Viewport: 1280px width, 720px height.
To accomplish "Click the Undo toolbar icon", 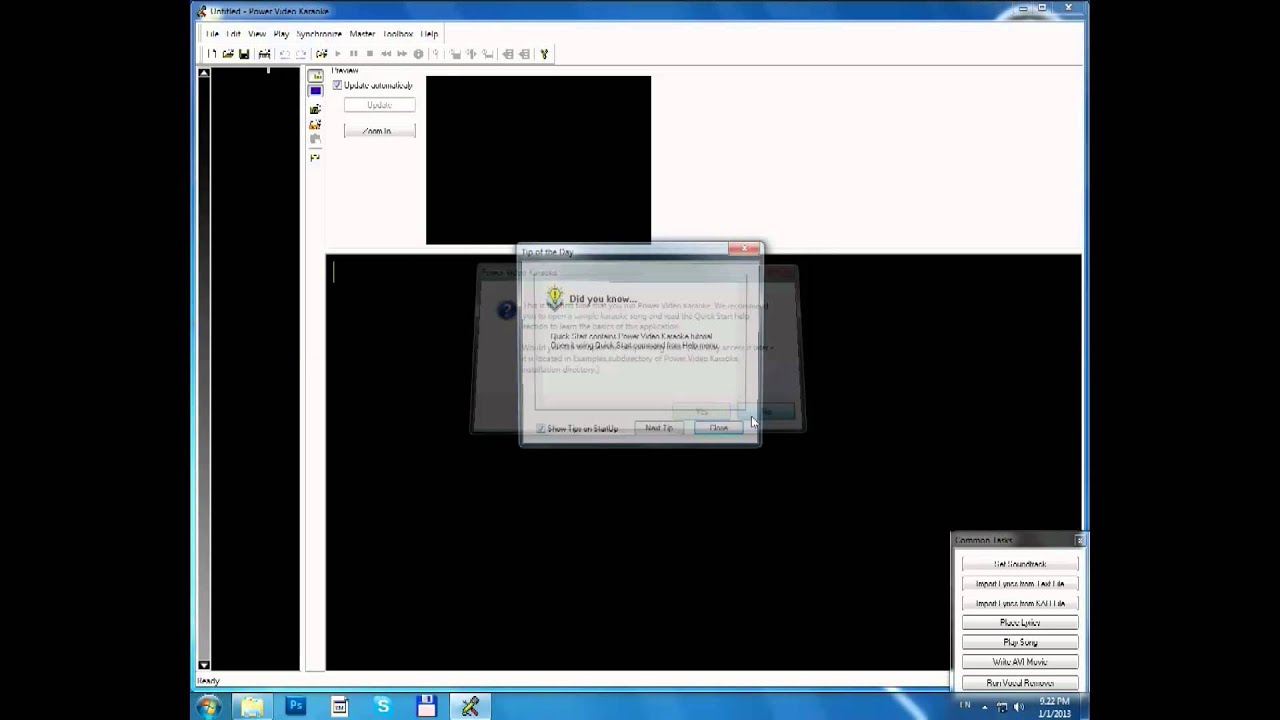I will (x=285, y=54).
